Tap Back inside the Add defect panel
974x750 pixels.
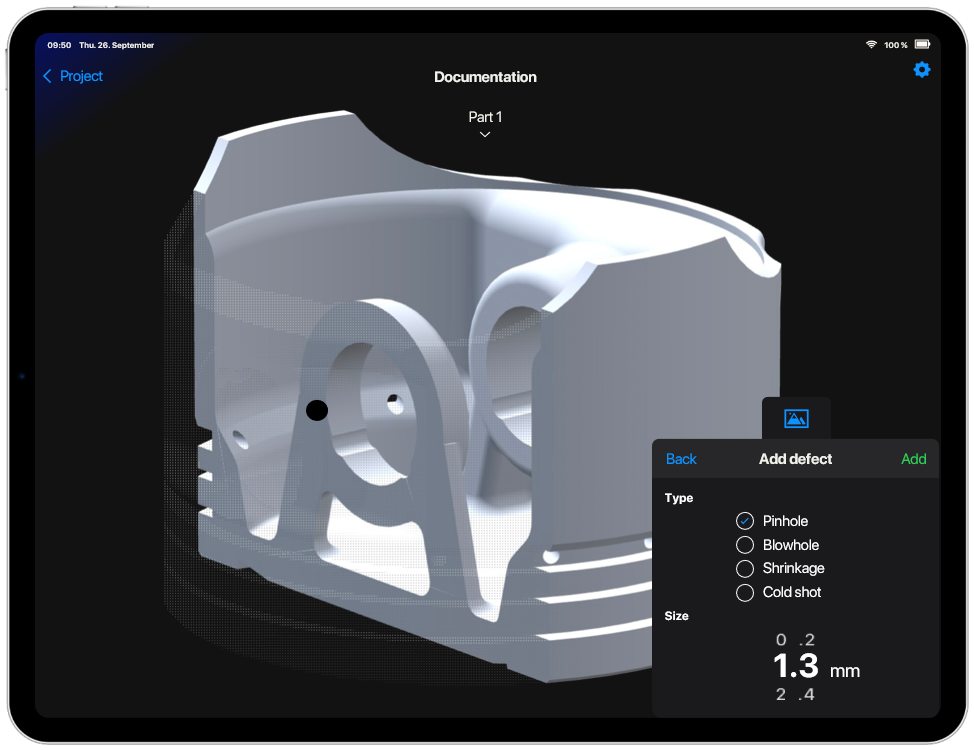(681, 459)
